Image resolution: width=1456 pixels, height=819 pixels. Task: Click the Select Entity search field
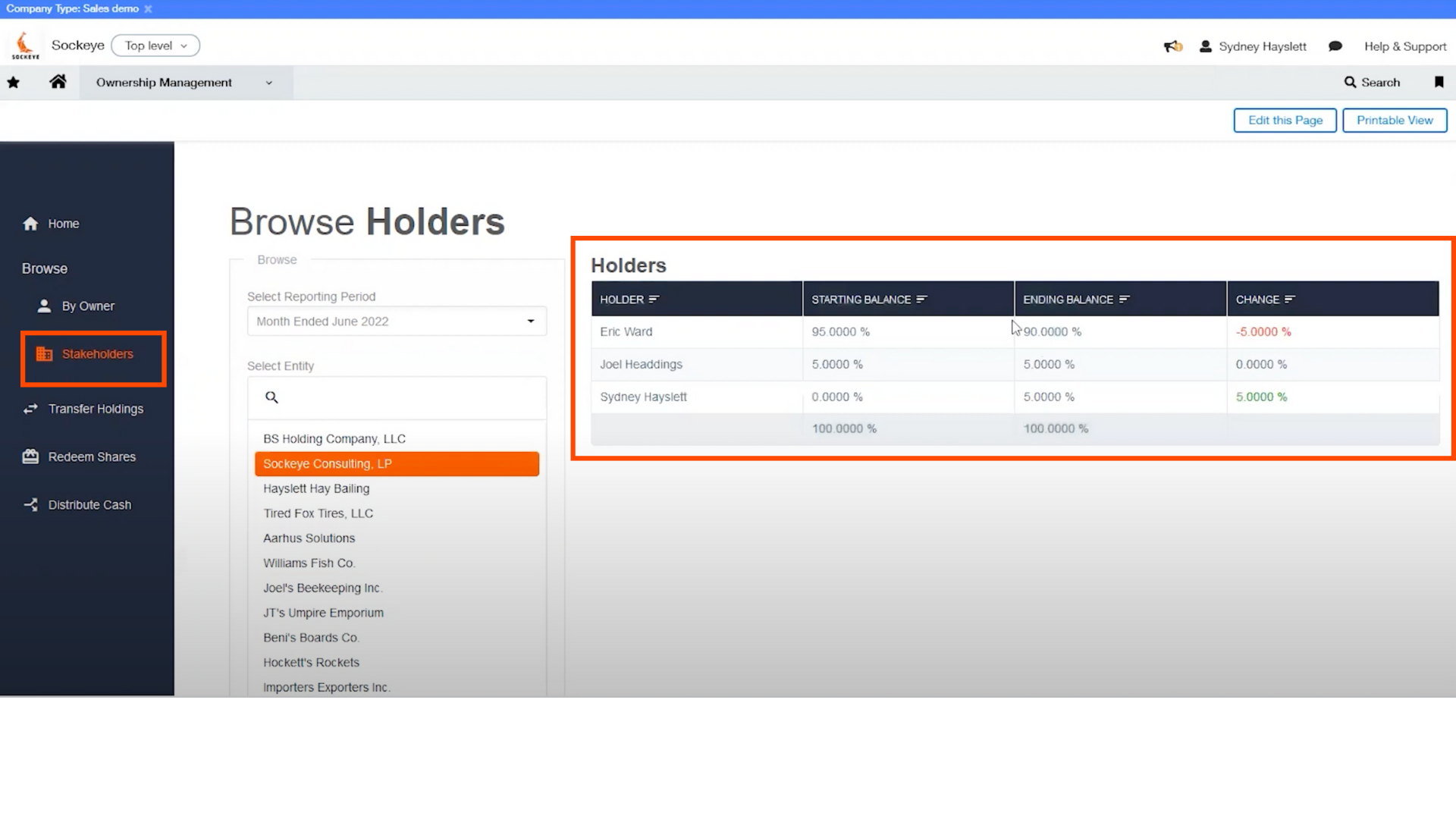(397, 397)
